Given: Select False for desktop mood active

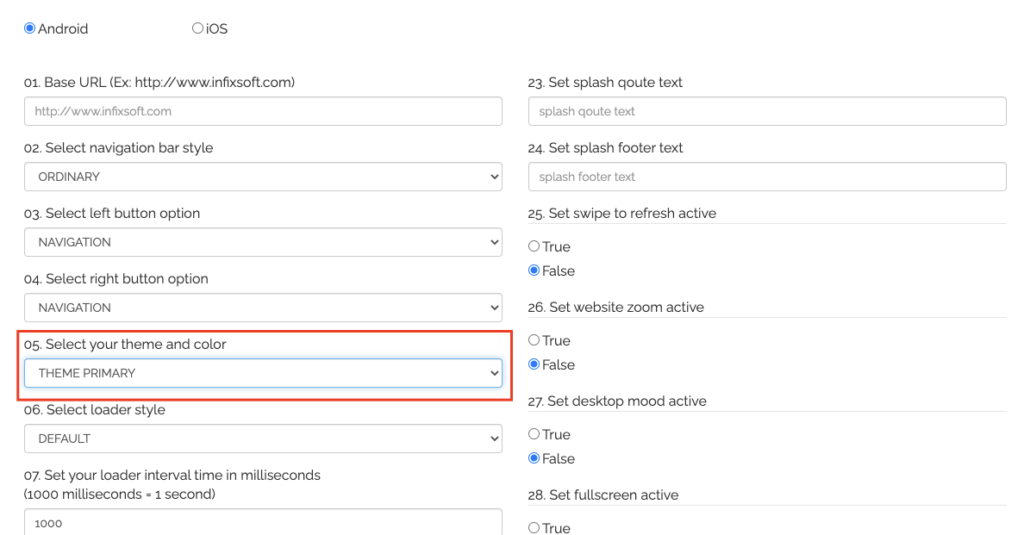Looking at the screenshot, I should (534, 459).
